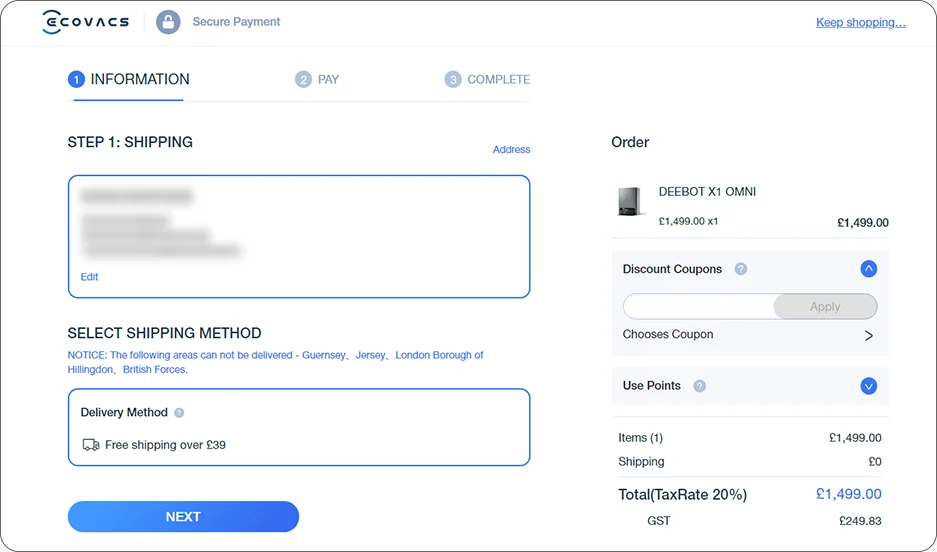Click the help icon beside Discount Coupons

pos(740,269)
